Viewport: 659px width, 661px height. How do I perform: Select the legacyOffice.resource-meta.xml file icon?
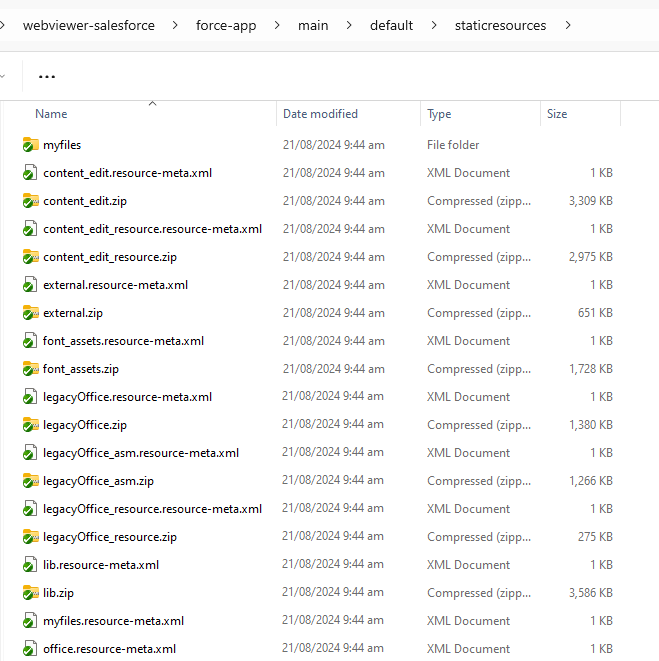click(30, 397)
